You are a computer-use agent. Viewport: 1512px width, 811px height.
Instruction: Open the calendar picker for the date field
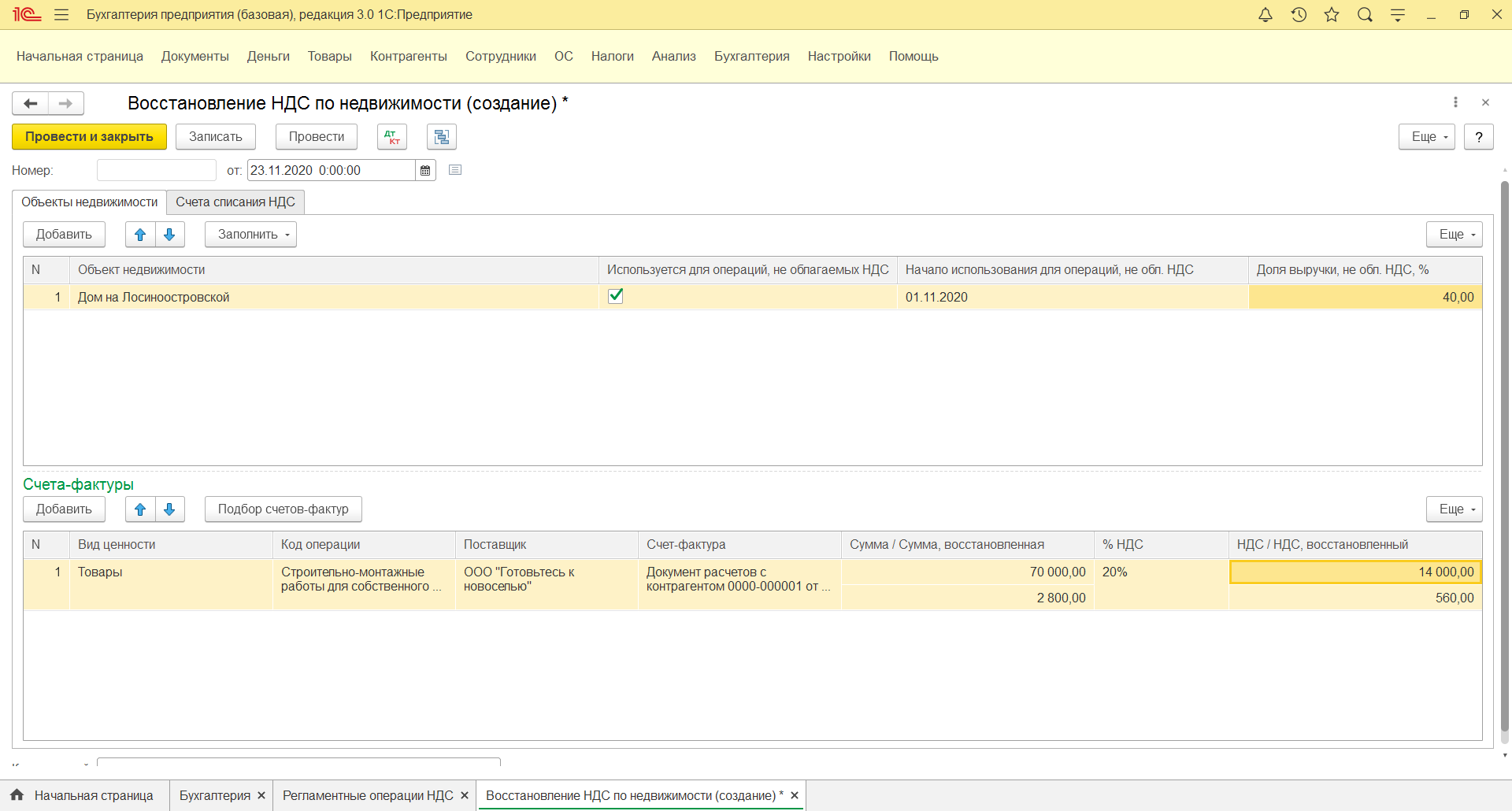tap(425, 170)
